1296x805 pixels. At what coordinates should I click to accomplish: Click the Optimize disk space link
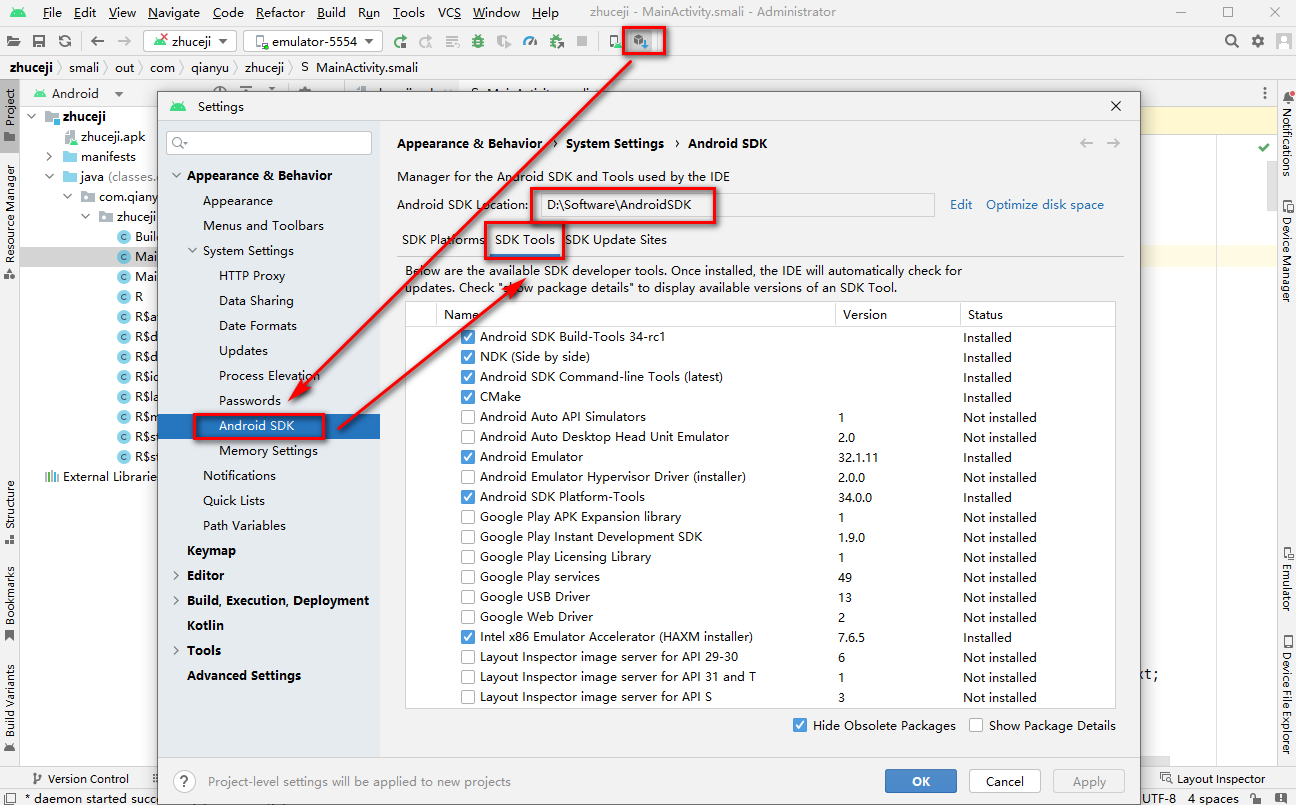coord(1044,204)
